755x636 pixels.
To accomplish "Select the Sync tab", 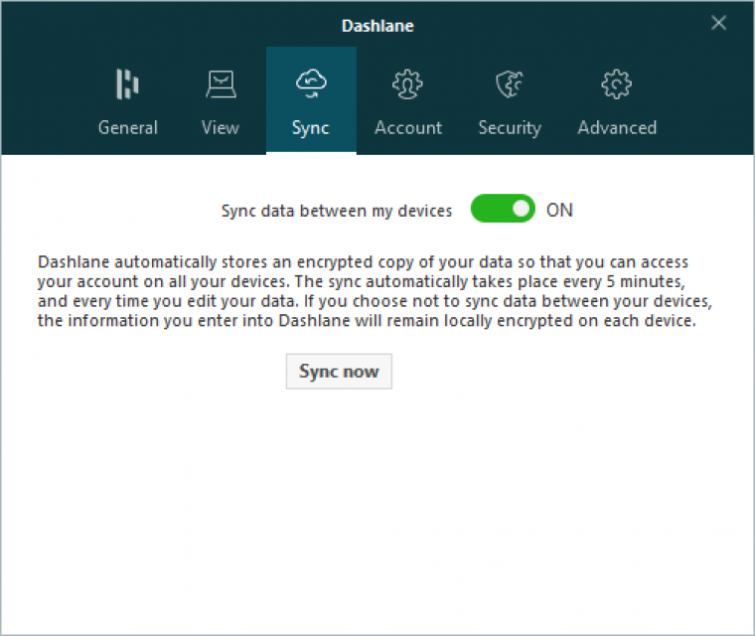I will click(x=311, y=101).
